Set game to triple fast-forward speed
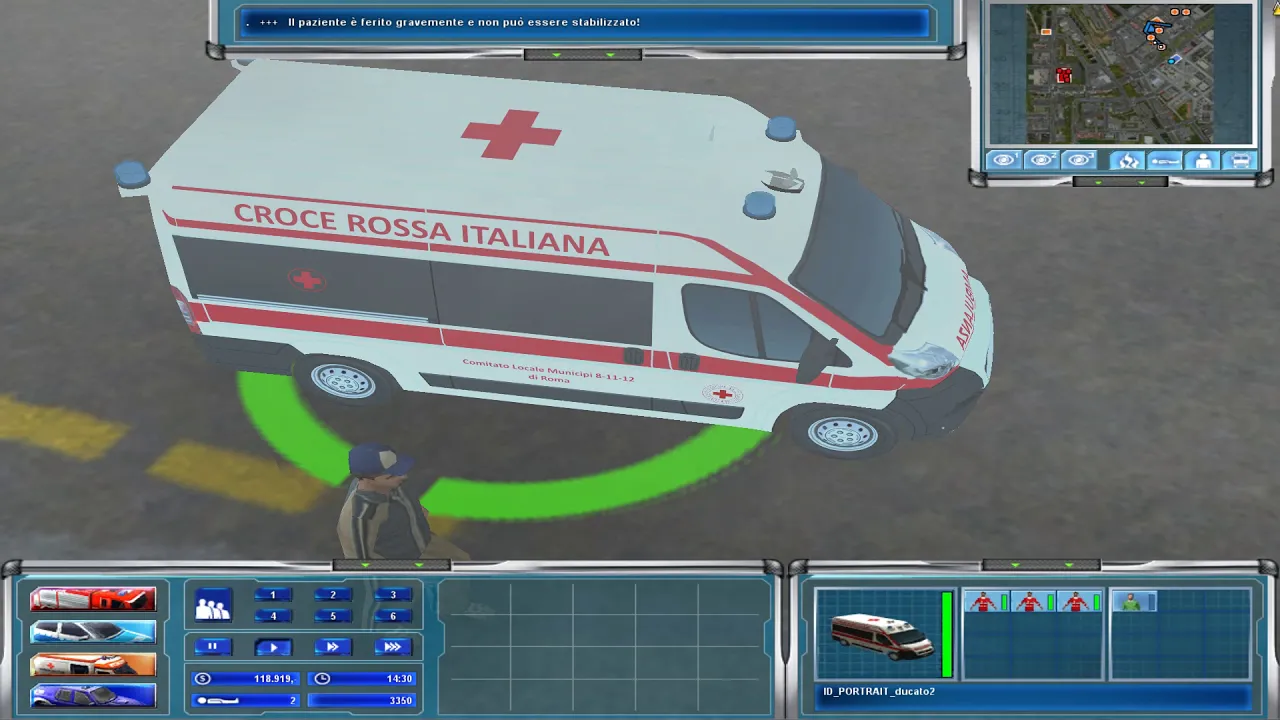 coord(393,647)
